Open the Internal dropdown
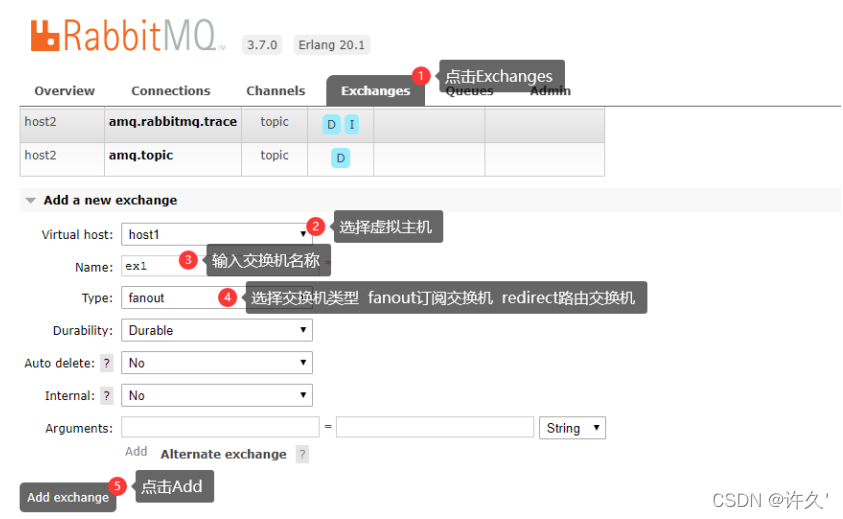 216,396
